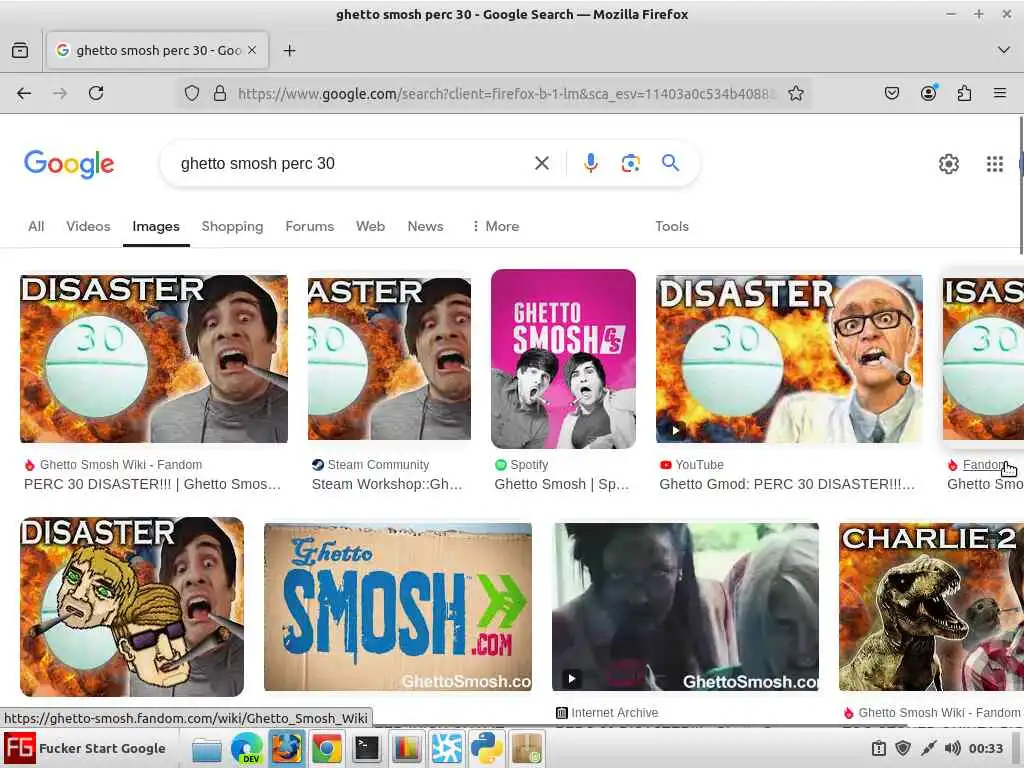Open the cartoon faces DISASTER thumbnail
This screenshot has width=1024, height=768.
132,607
